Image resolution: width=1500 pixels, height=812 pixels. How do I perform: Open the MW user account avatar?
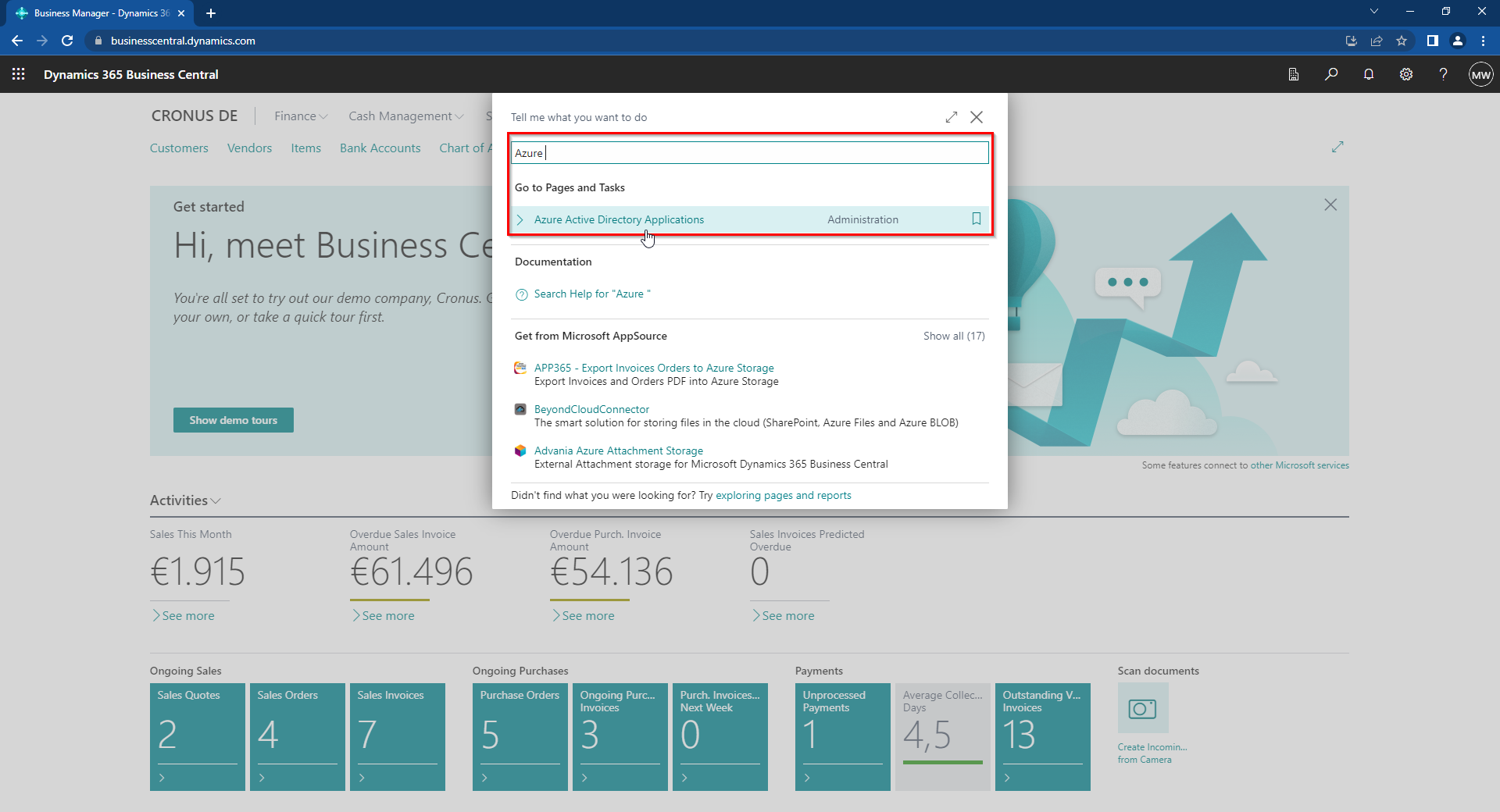1481,75
